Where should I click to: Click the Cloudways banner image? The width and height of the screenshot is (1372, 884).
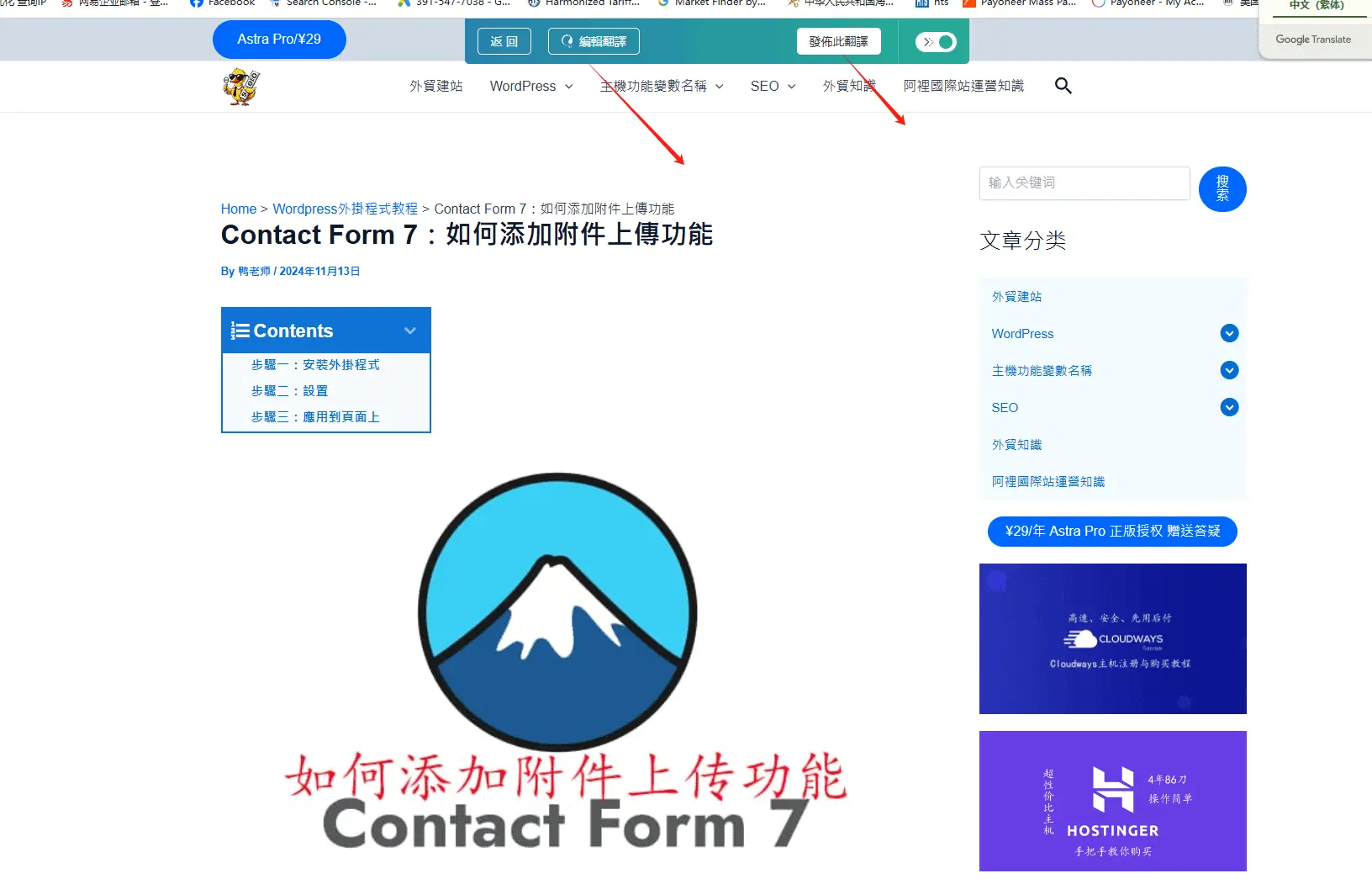click(1113, 638)
